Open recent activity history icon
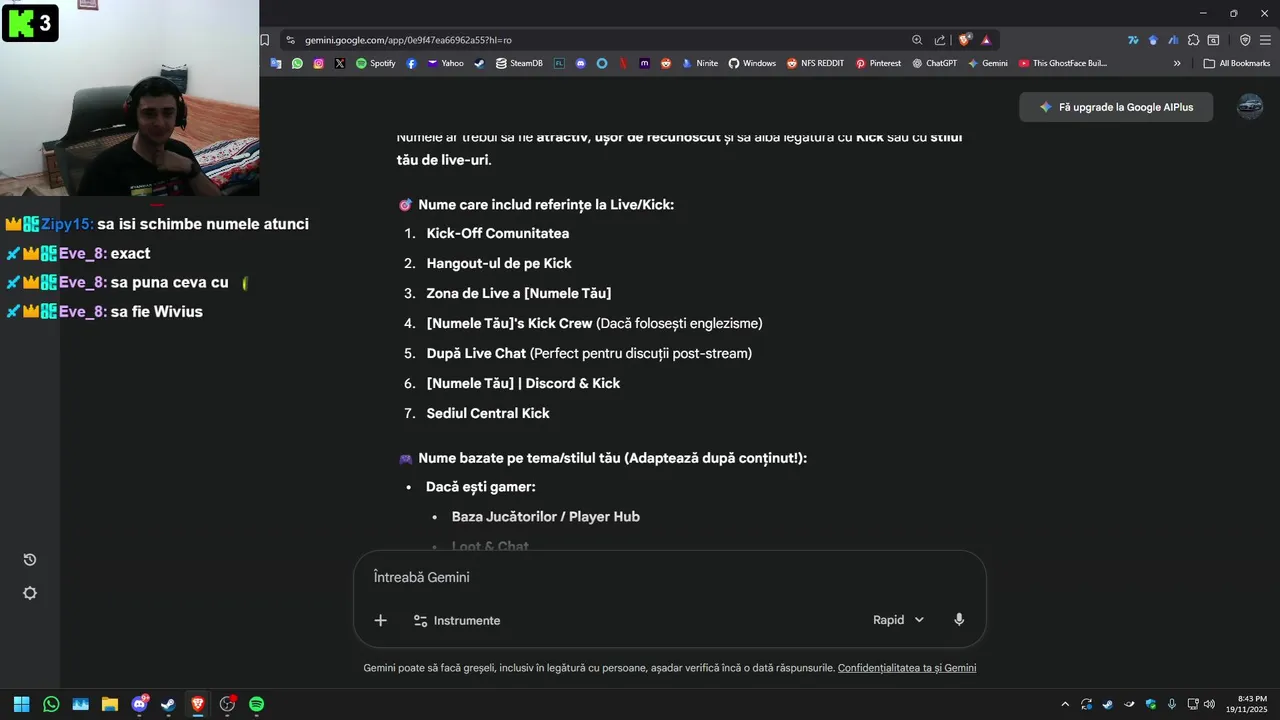Image resolution: width=1280 pixels, height=720 pixels. click(30, 559)
